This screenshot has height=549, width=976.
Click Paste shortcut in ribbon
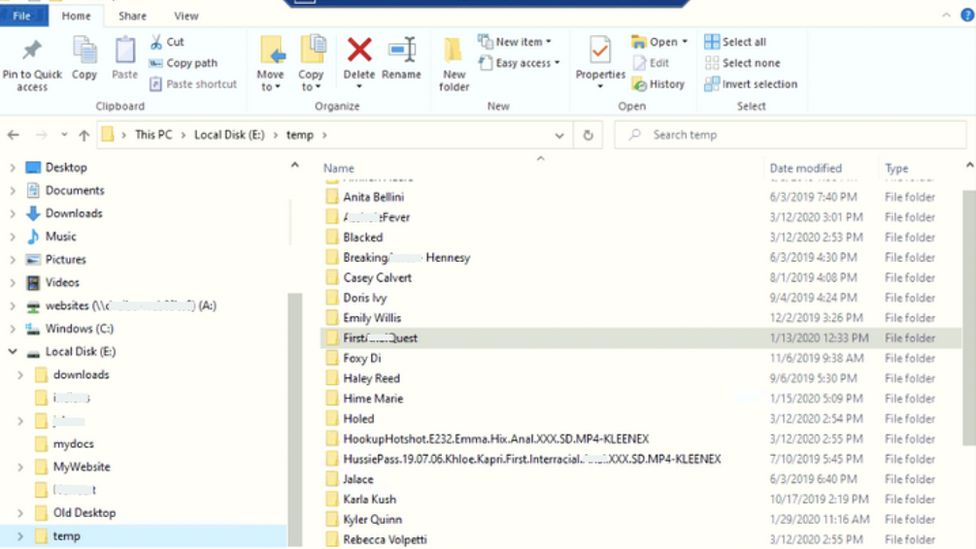click(193, 84)
